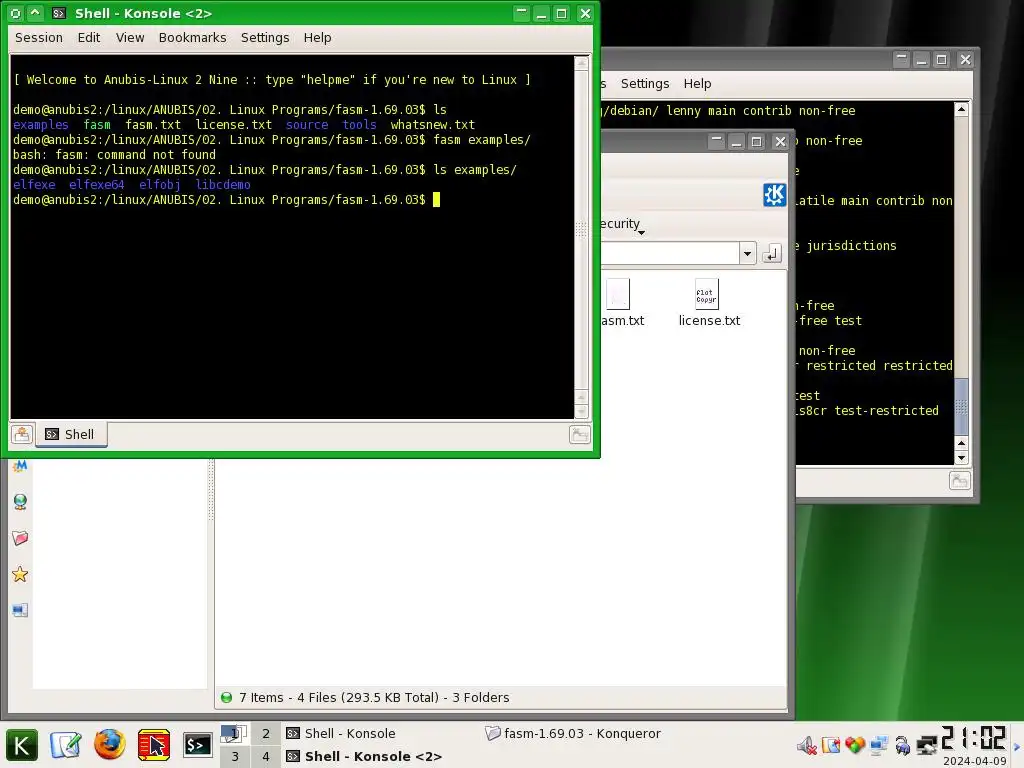Open the blue computer icon in Konqueror sidebar
The image size is (1024, 768).
tap(20, 611)
